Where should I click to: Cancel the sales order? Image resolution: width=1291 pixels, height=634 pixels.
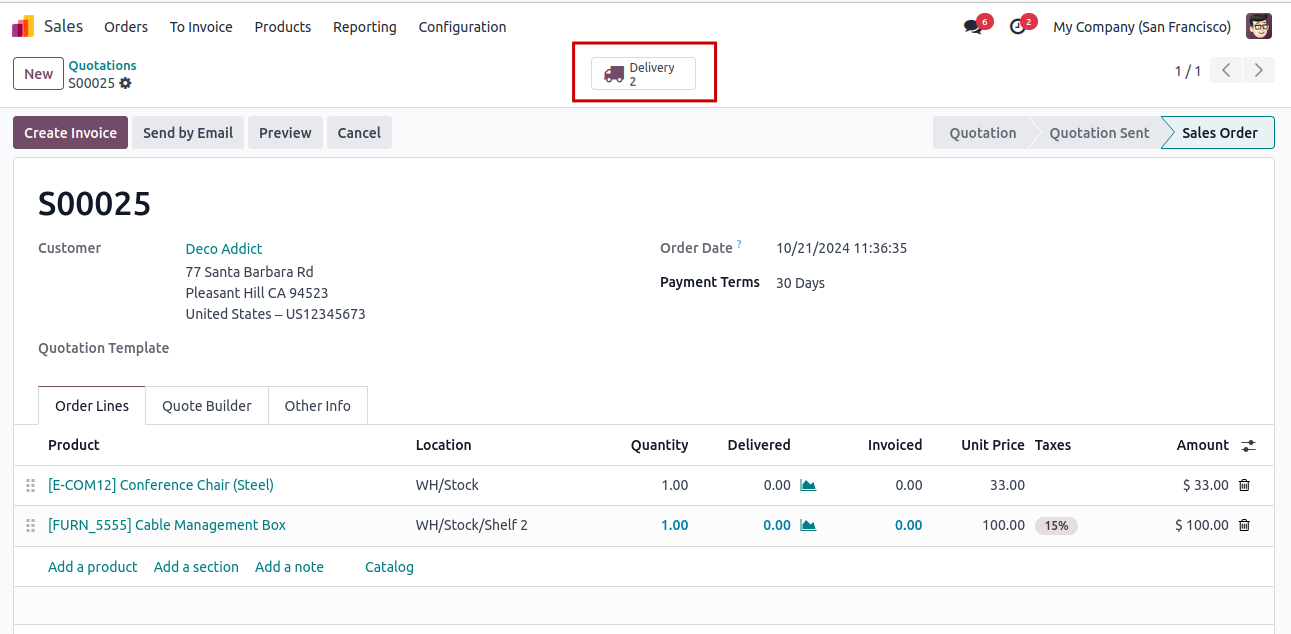[x=359, y=133]
